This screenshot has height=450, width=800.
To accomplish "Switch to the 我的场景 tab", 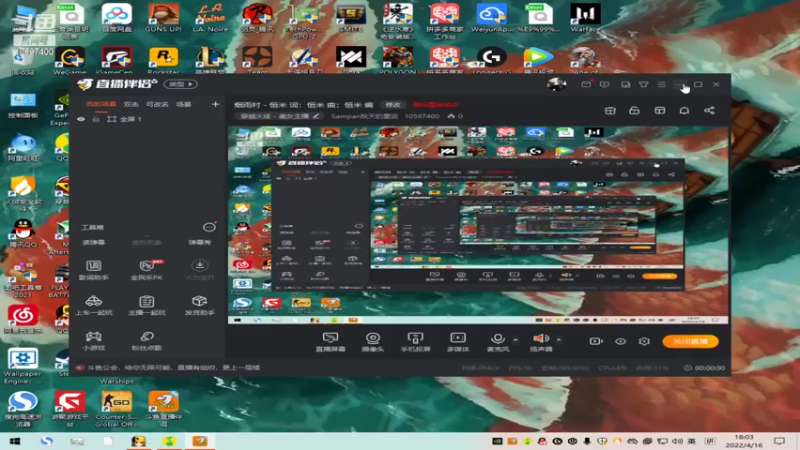I will [x=101, y=104].
